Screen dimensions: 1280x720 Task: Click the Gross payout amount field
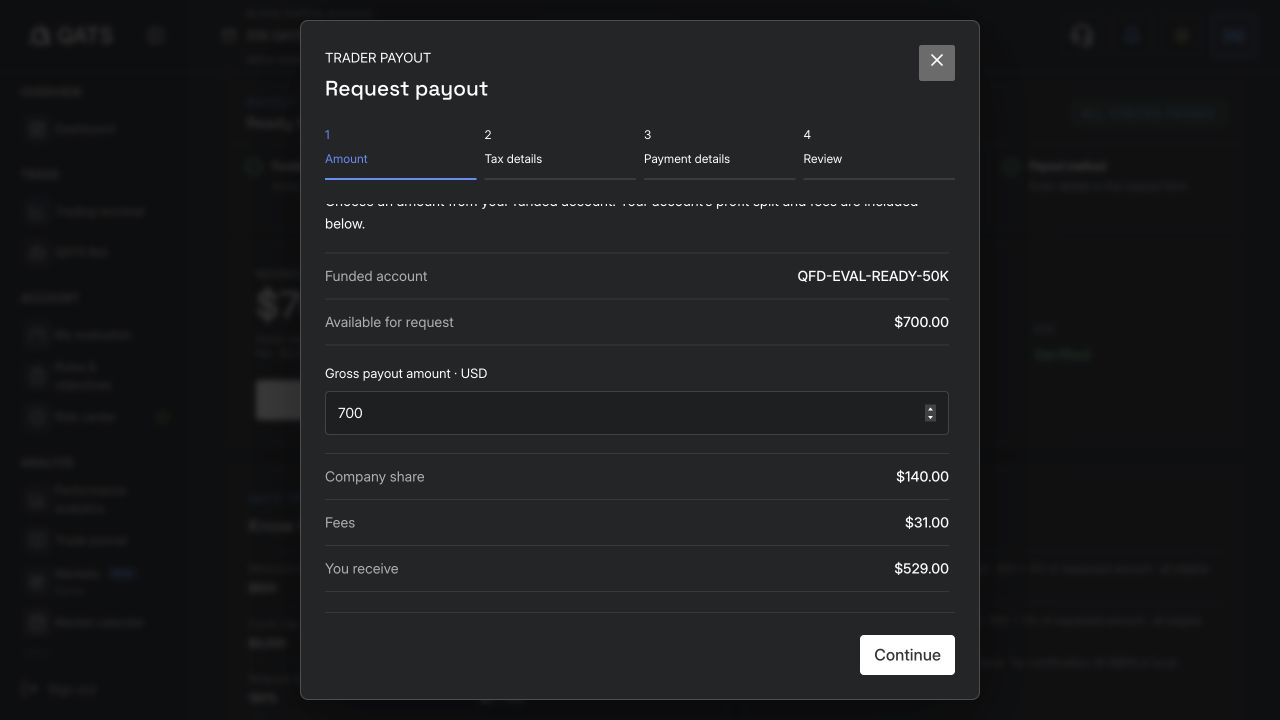coord(637,413)
